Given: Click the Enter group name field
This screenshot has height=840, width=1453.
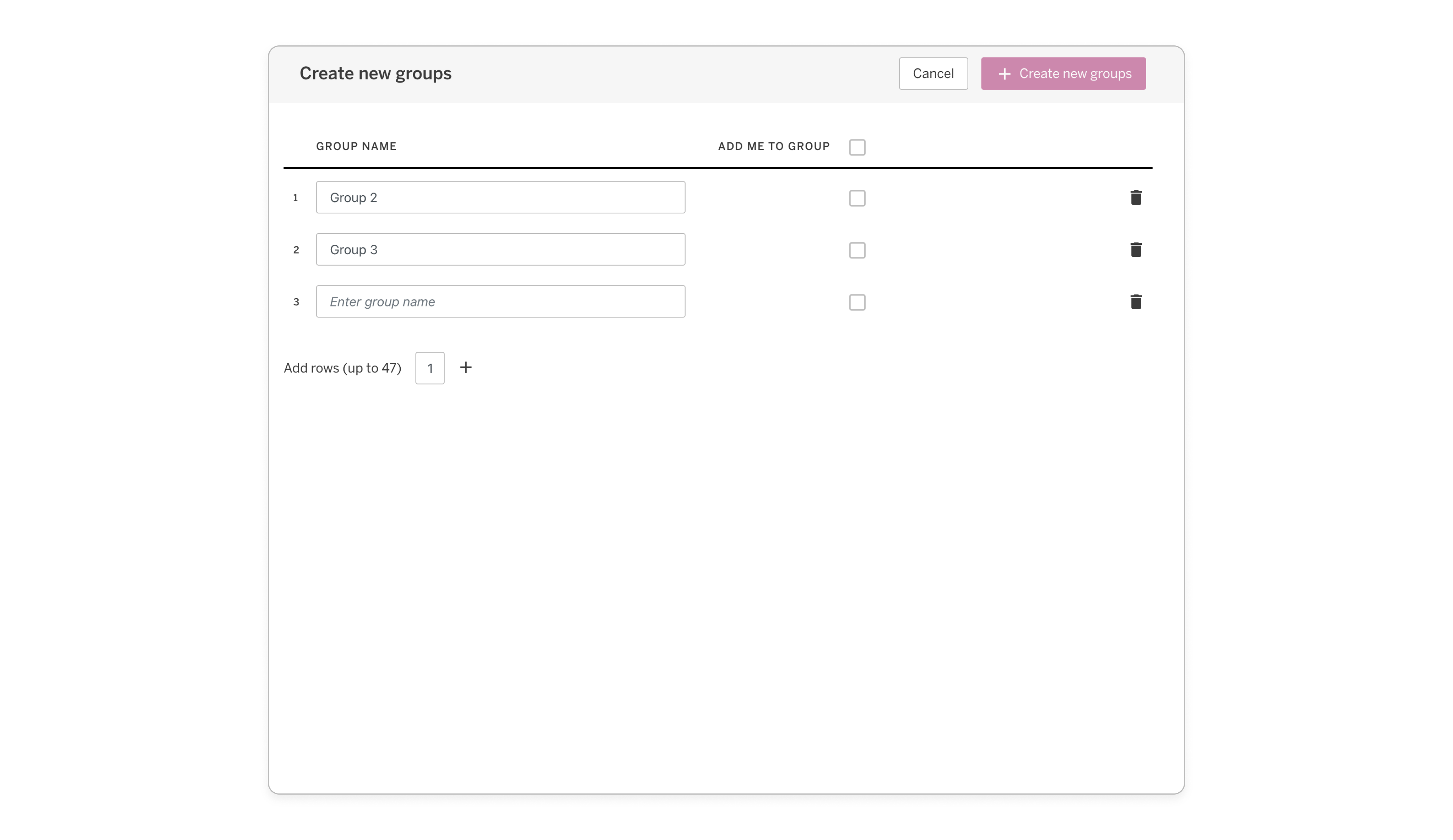Looking at the screenshot, I should tap(501, 301).
